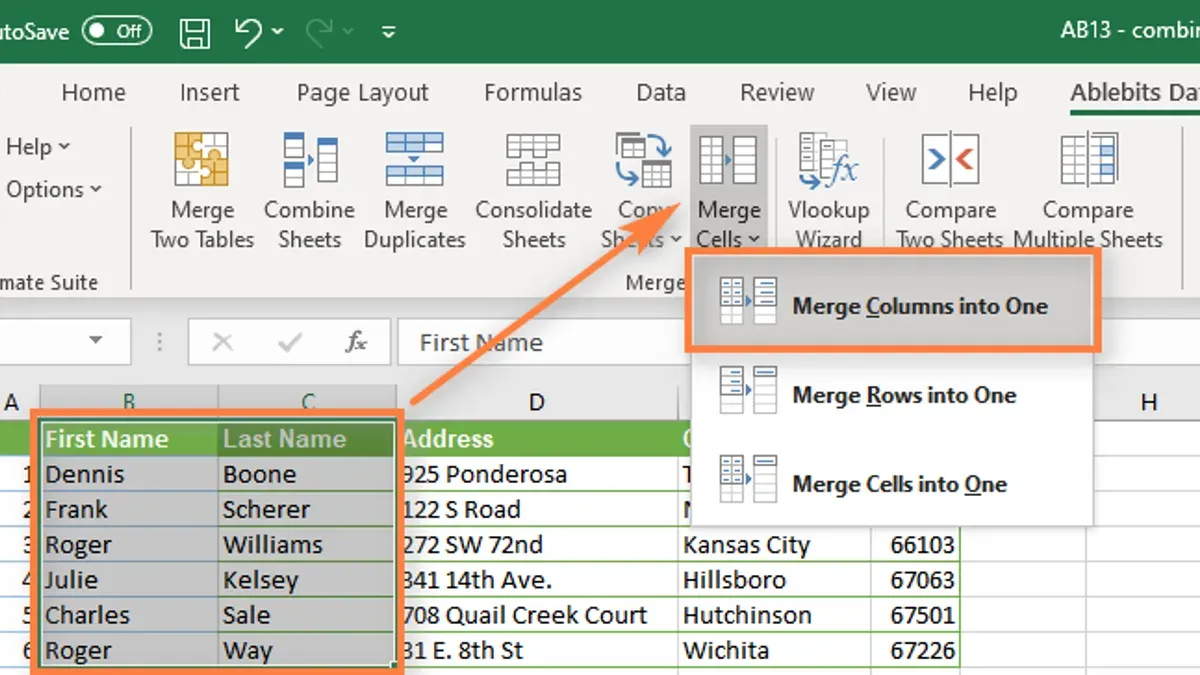Select column B header
The image size is (1200, 675).
tap(129, 402)
